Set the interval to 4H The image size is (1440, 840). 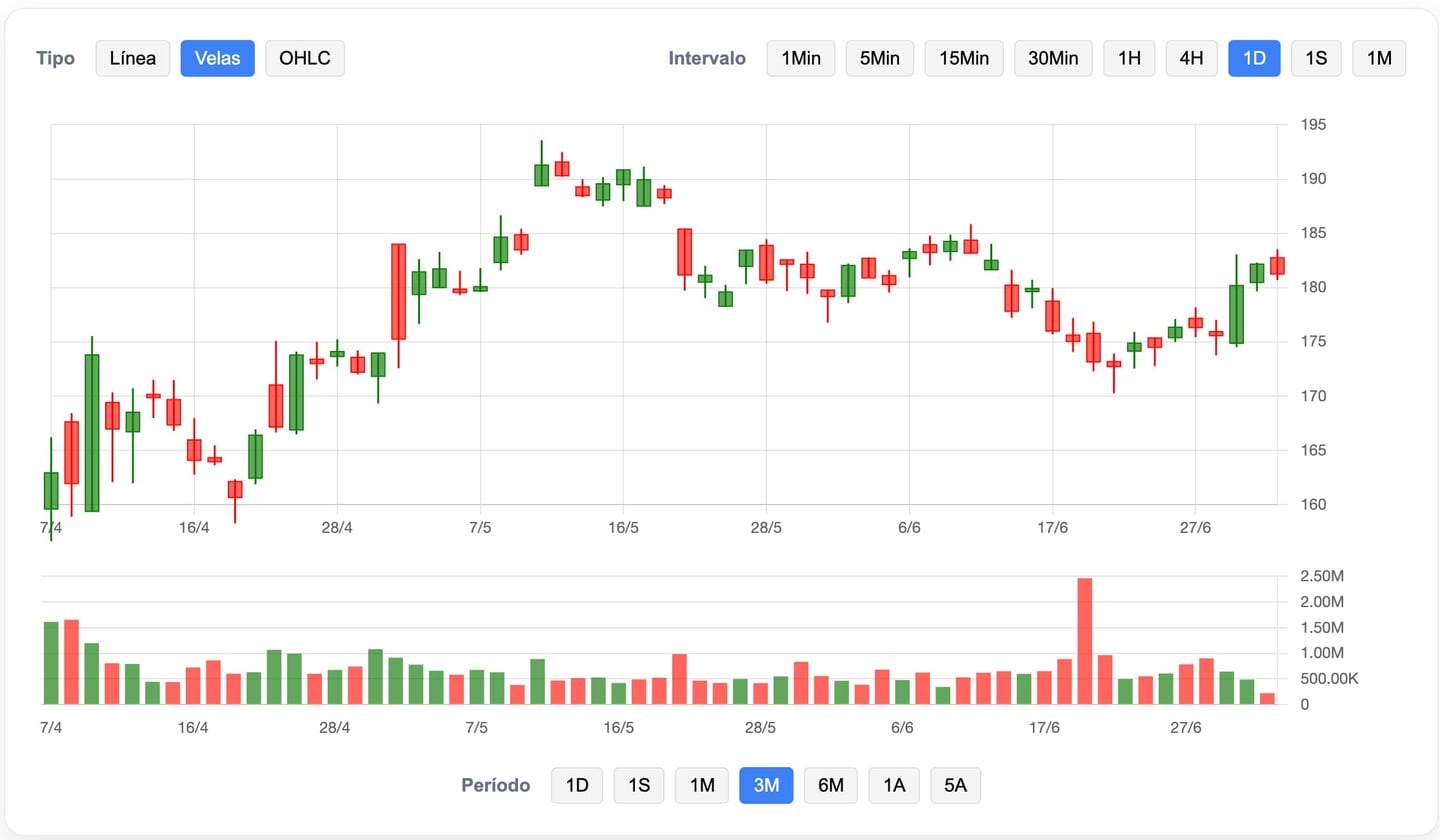pos(1191,58)
